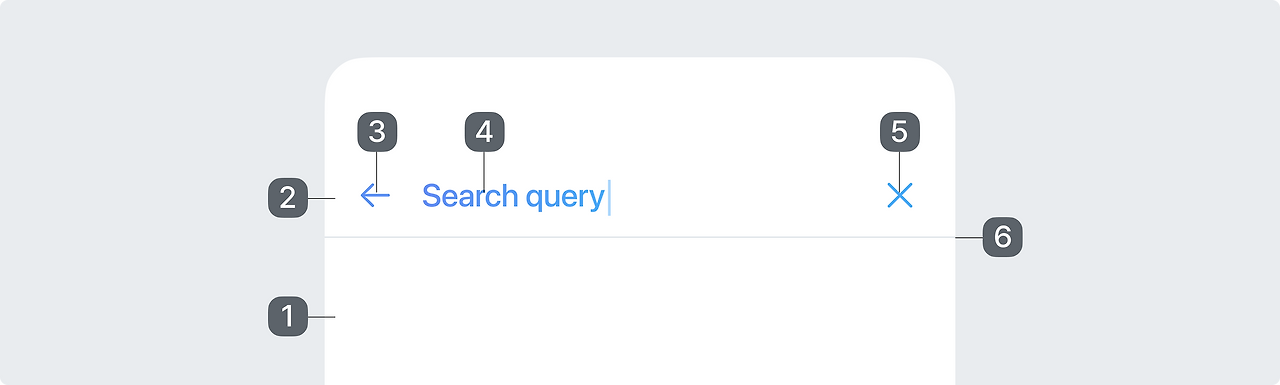
Task: Click the leader line beside badge 1
Action: coord(321,317)
